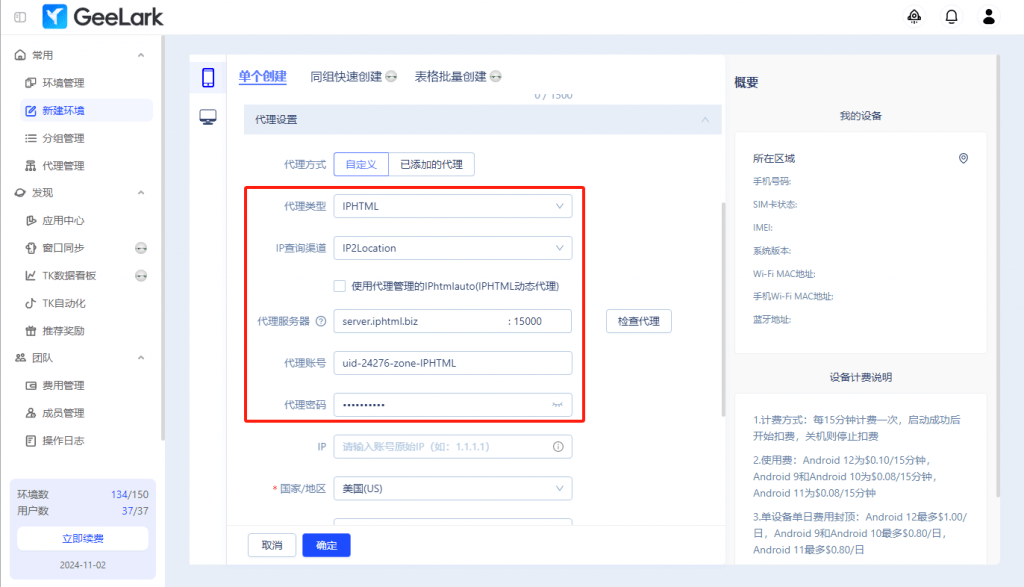Open 代理管理 in the sidebar
This screenshot has width=1024, height=587.
tap(63, 166)
